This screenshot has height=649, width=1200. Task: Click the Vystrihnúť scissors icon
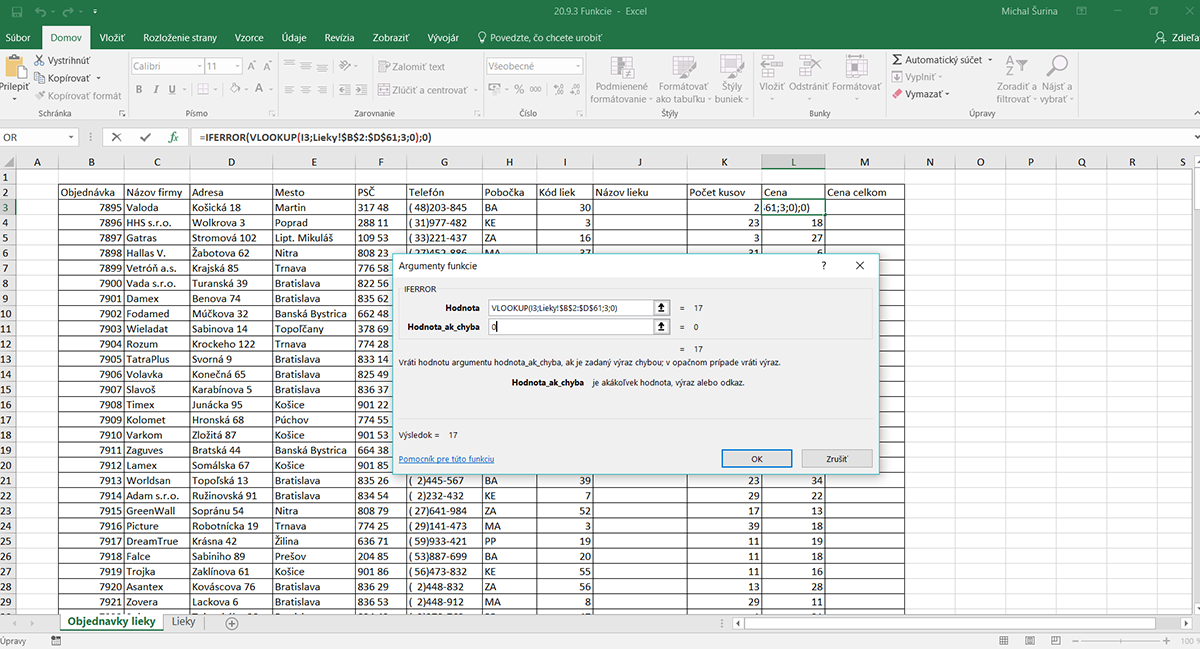pos(39,60)
